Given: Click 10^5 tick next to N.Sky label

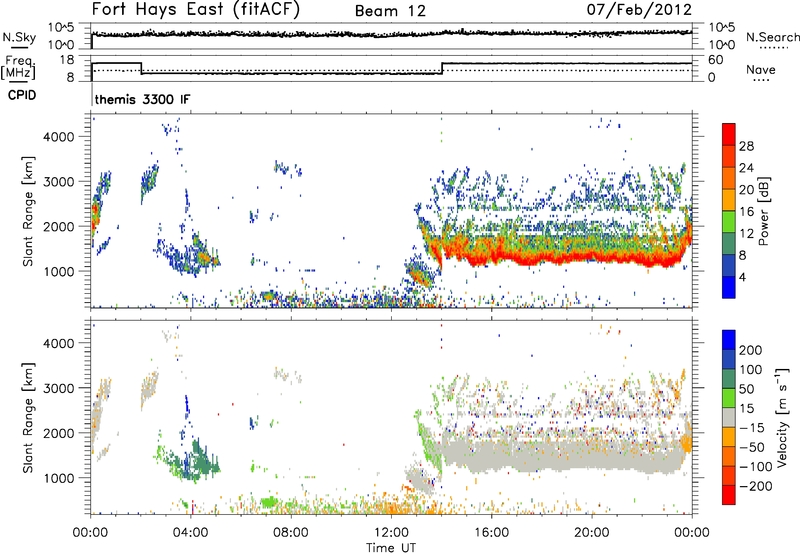Looking at the screenshot, I should (x=61, y=28).
